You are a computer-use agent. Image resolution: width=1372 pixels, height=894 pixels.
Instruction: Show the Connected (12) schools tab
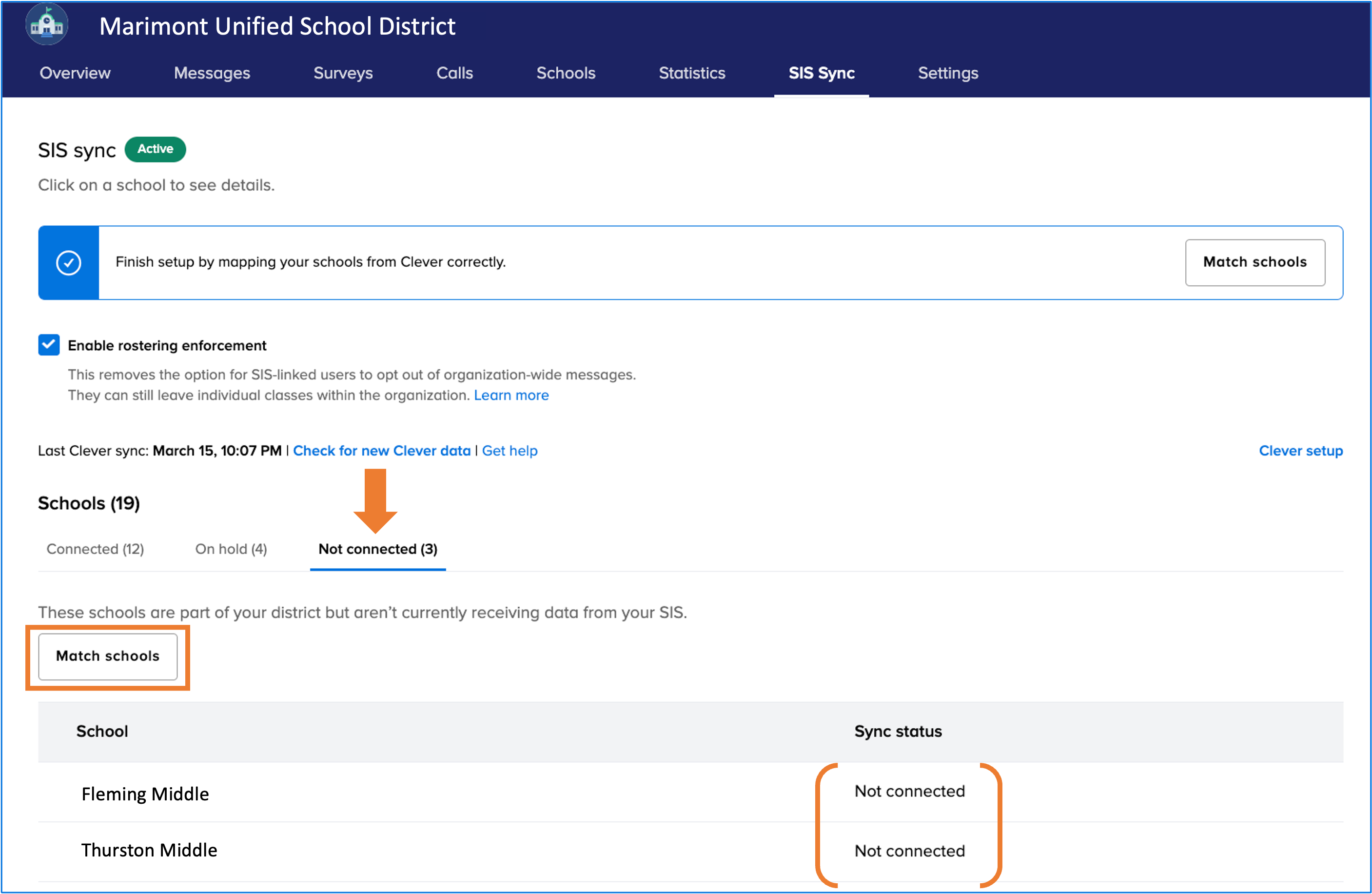tap(95, 549)
